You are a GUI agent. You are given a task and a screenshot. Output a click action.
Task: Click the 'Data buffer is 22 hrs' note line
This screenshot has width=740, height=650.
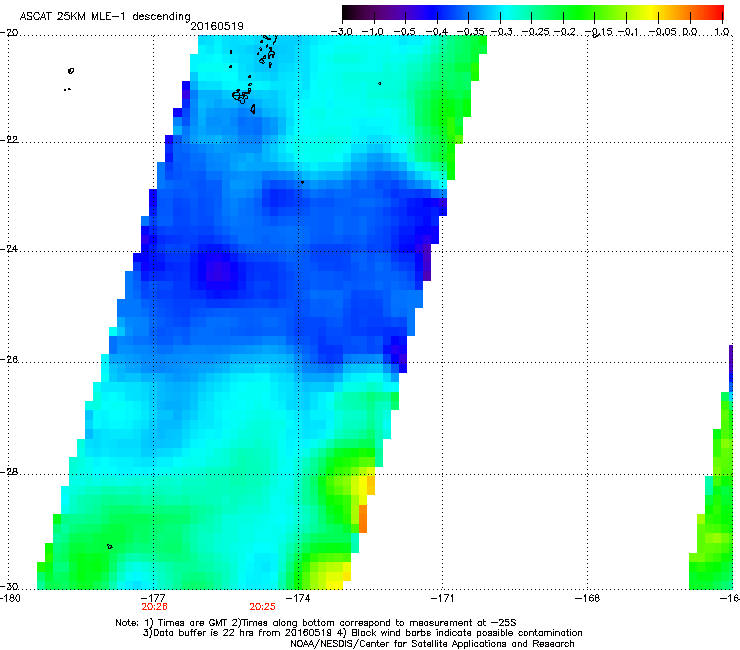point(362,633)
